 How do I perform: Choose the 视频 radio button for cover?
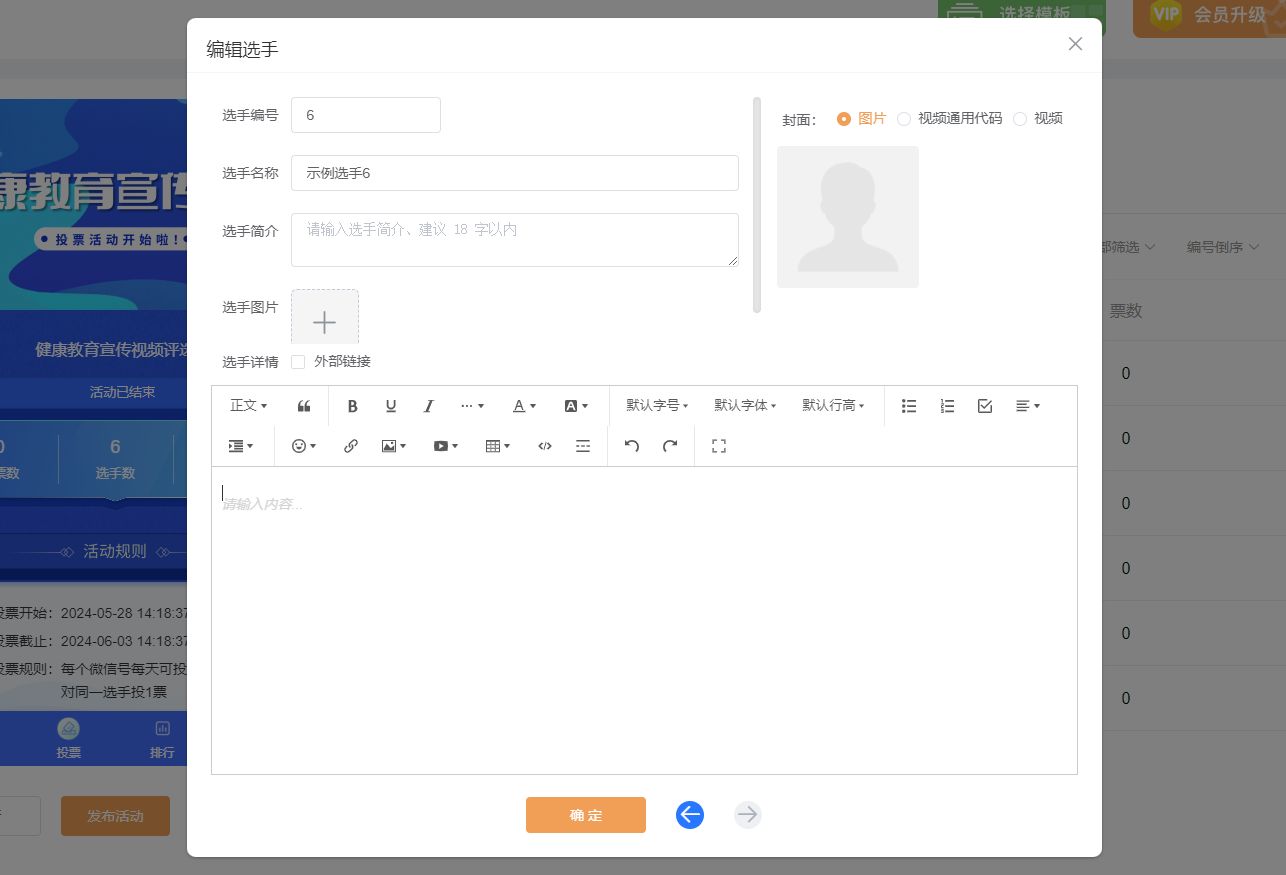tap(1020, 118)
